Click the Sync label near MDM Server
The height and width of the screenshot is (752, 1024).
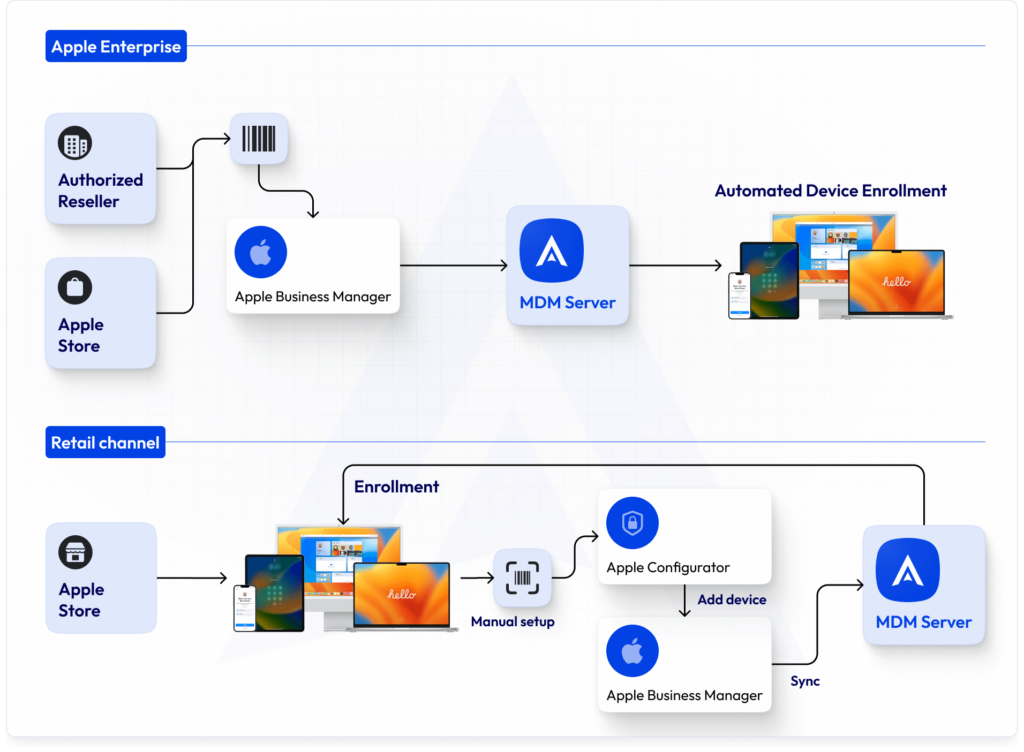[805, 681]
